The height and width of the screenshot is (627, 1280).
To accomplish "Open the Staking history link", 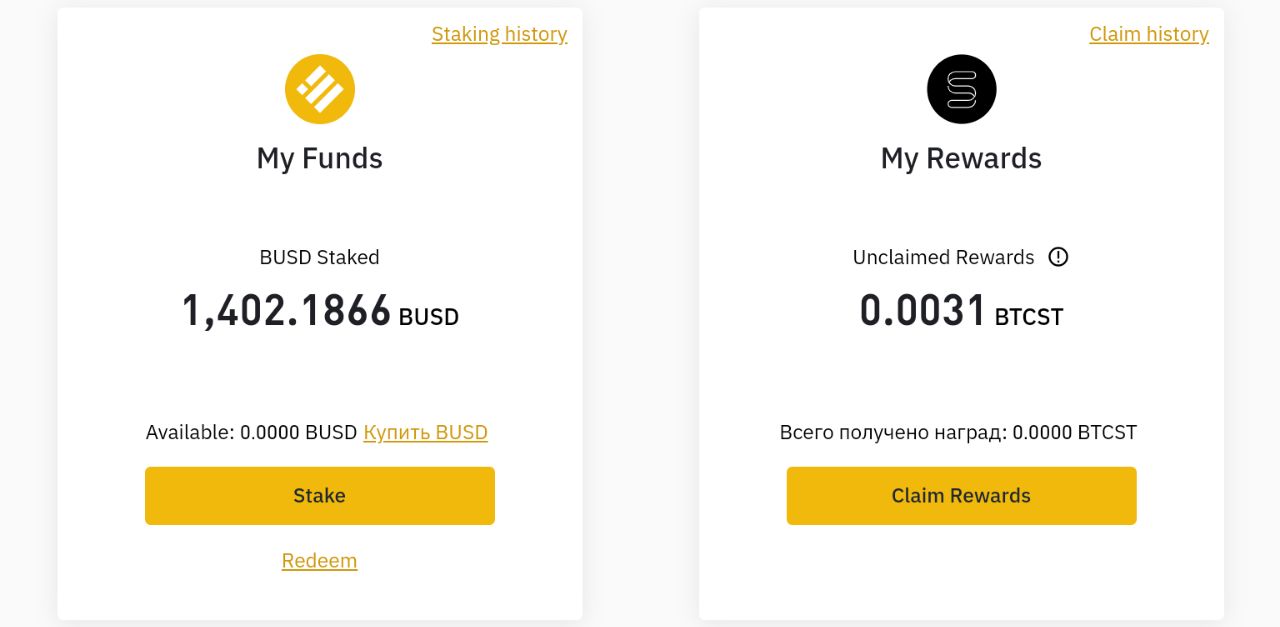I will pyautogui.click(x=499, y=34).
